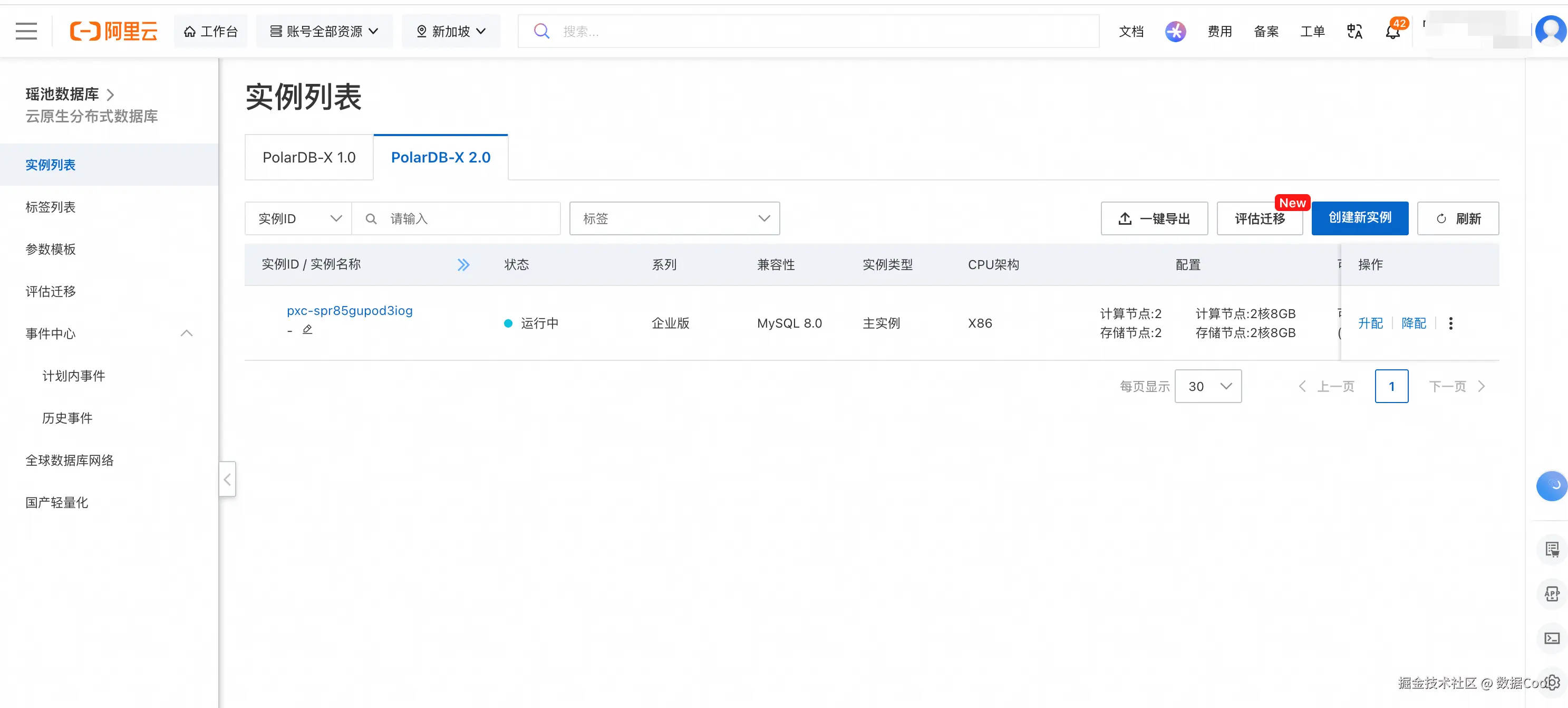The width and height of the screenshot is (1568, 708).
Task: Open instance pxc-spr85gupod3iog link
Action: (350, 311)
